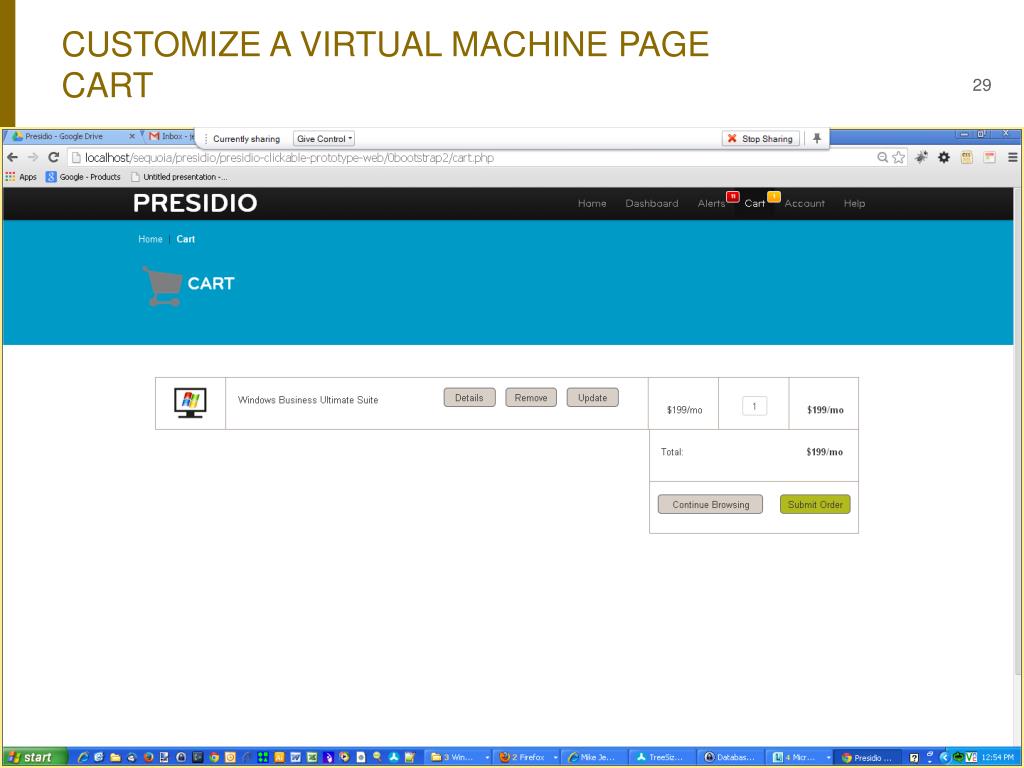This screenshot has width=1024, height=768.
Task: Expand hidden tray icons arrow
Action: click(x=944, y=758)
